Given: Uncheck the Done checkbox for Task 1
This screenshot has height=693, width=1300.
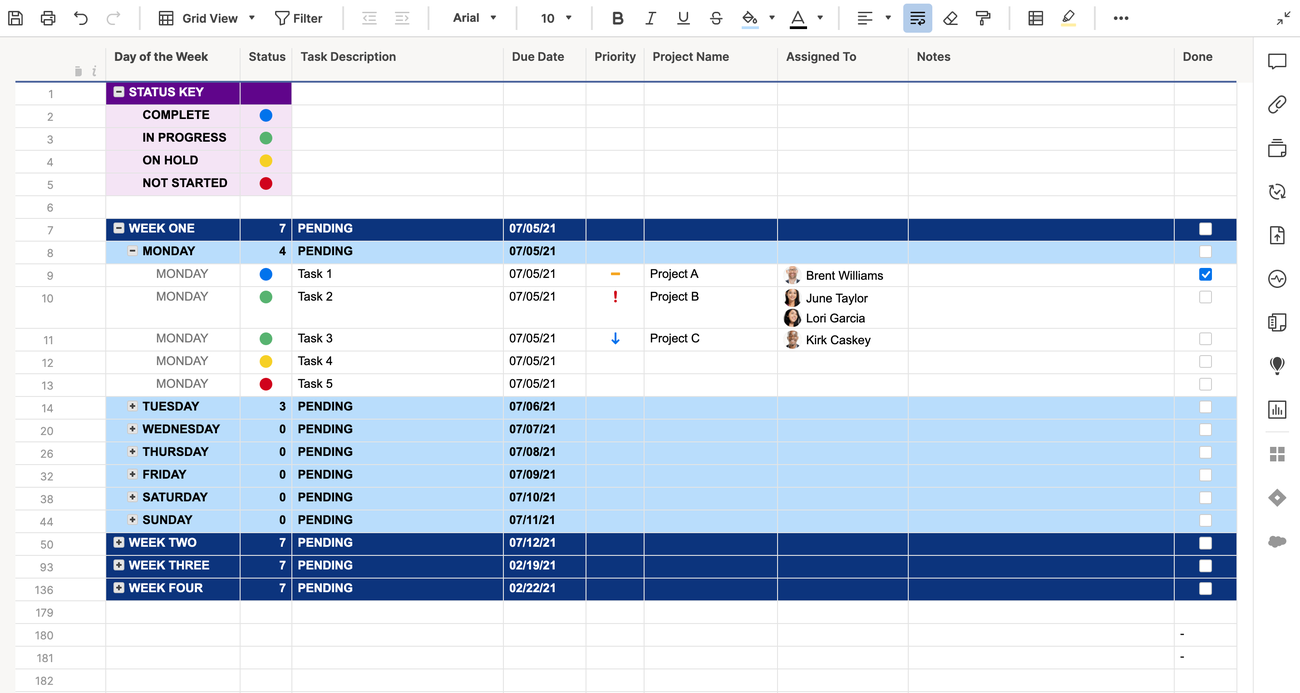Looking at the screenshot, I should (x=1205, y=273).
